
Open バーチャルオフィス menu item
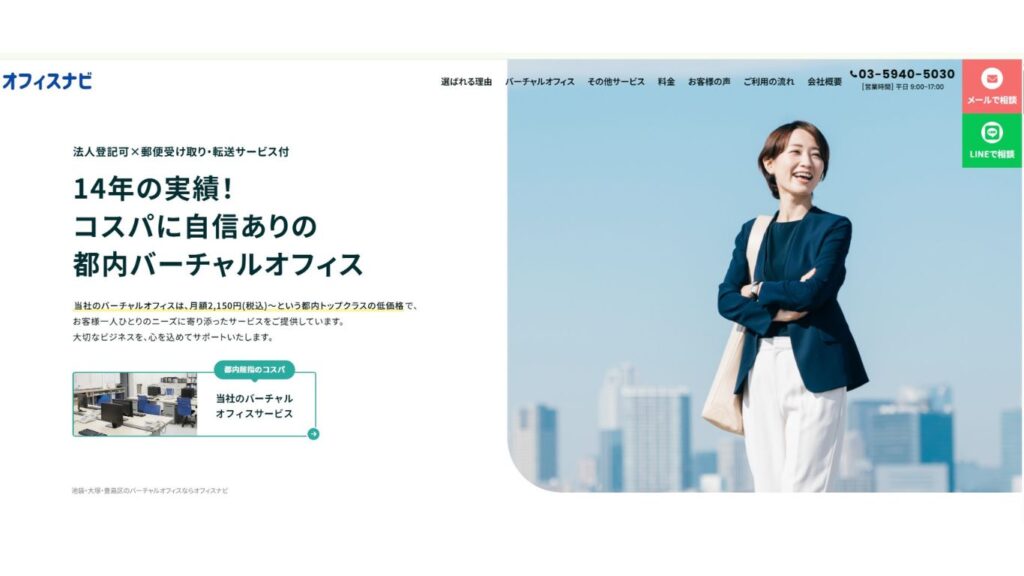tap(539, 82)
